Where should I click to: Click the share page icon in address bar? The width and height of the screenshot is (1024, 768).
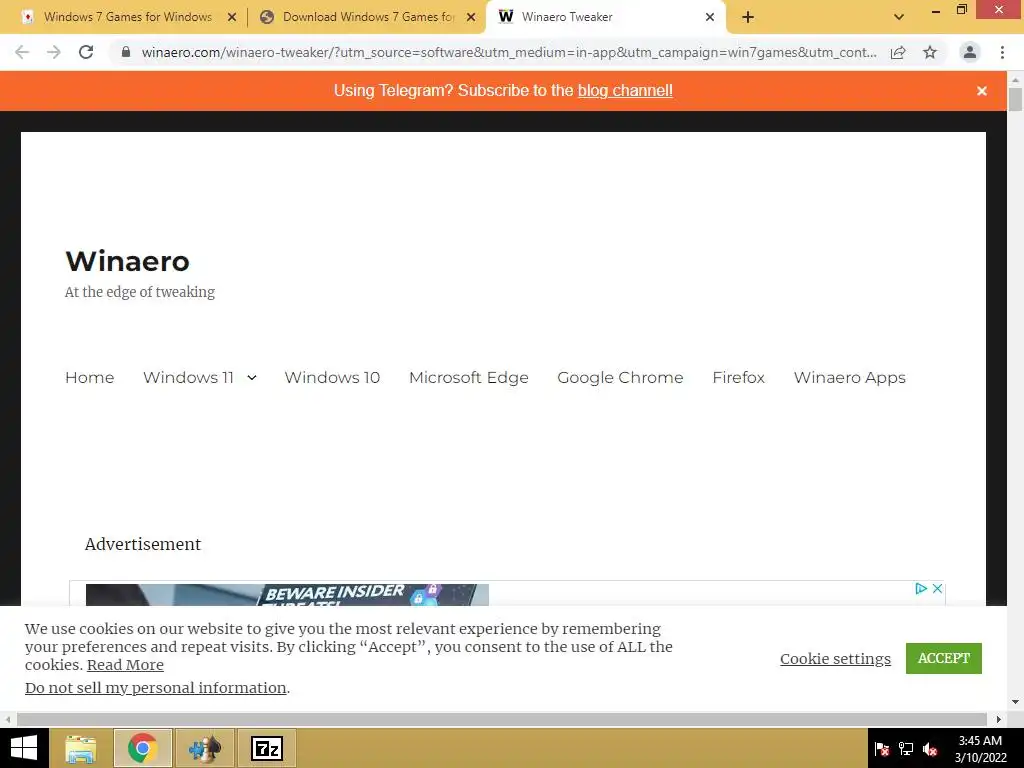[898, 52]
